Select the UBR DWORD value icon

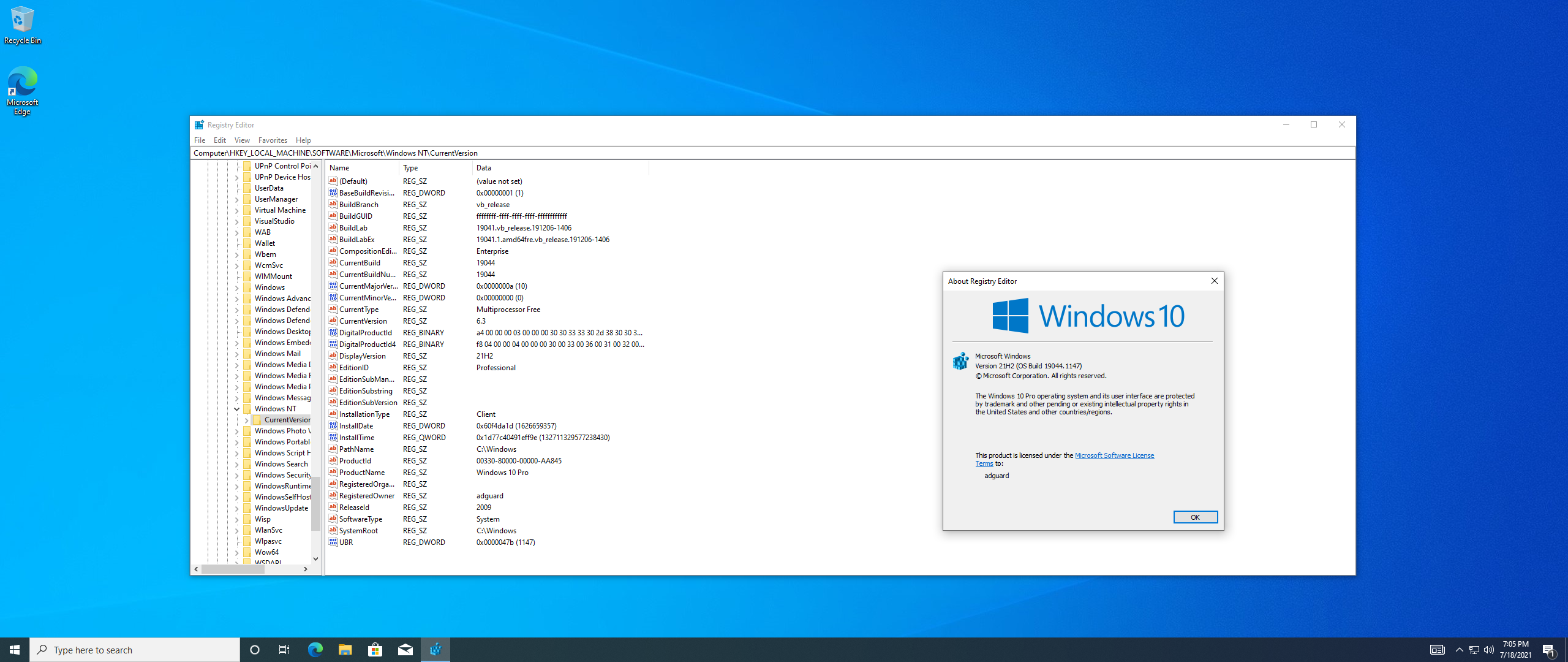(333, 542)
